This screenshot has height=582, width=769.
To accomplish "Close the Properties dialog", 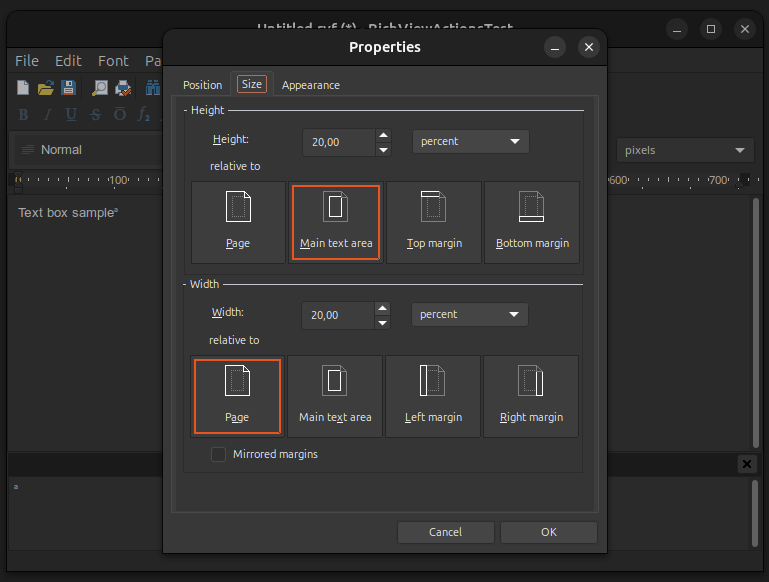I will (589, 47).
